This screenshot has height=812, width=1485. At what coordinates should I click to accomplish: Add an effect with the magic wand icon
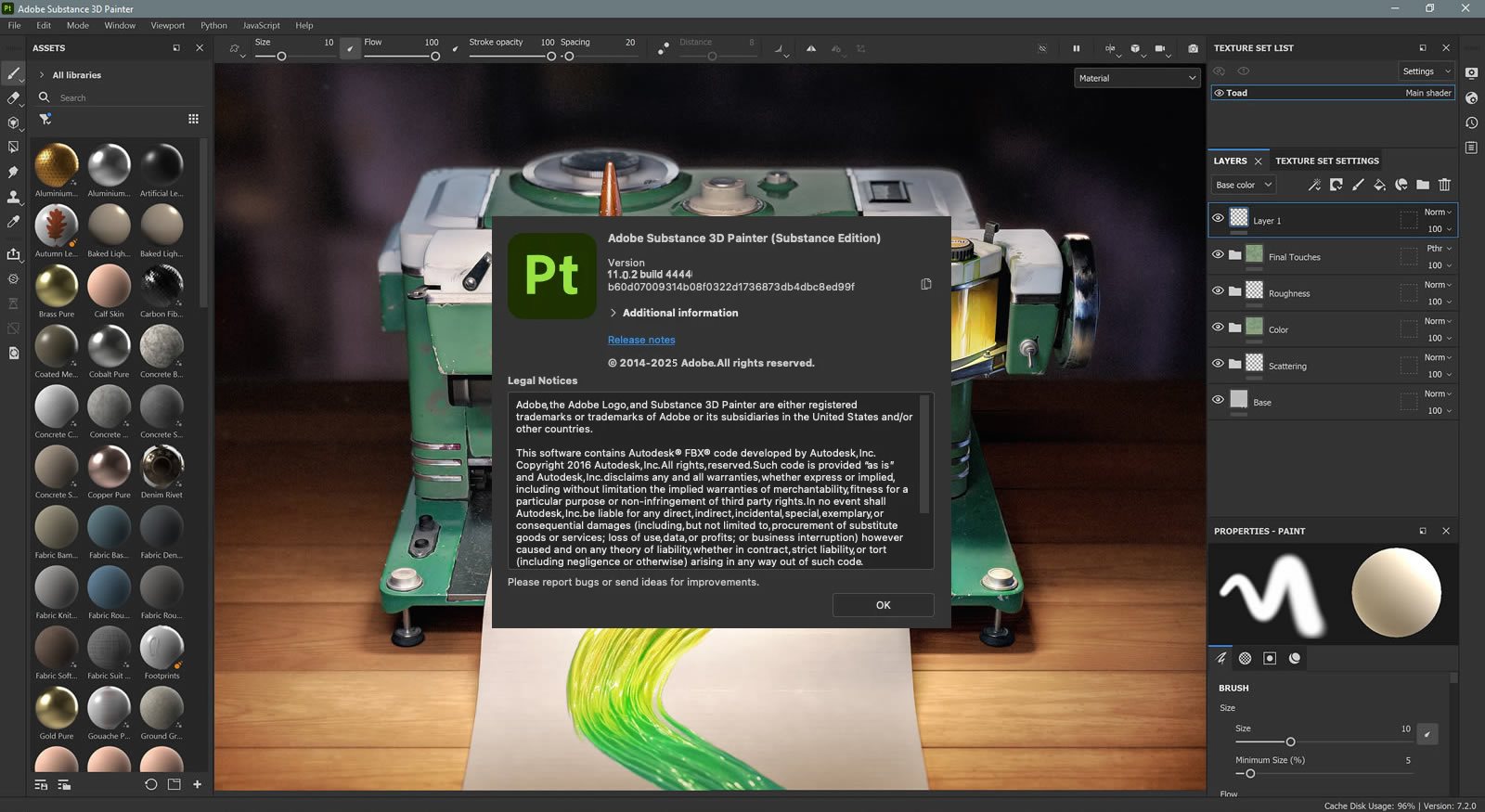[x=1314, y=185]
